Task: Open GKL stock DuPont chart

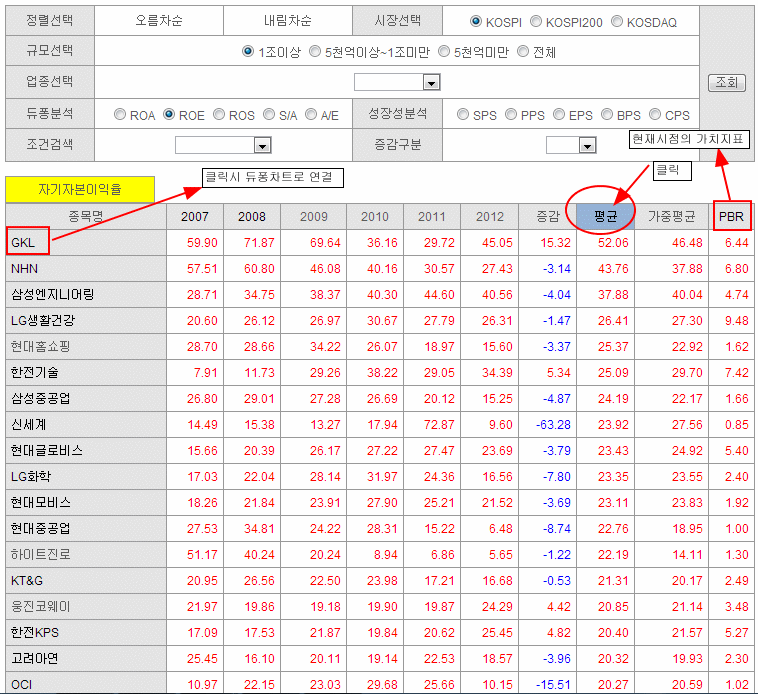Action: pyautogui.click(x=23, y=242)
